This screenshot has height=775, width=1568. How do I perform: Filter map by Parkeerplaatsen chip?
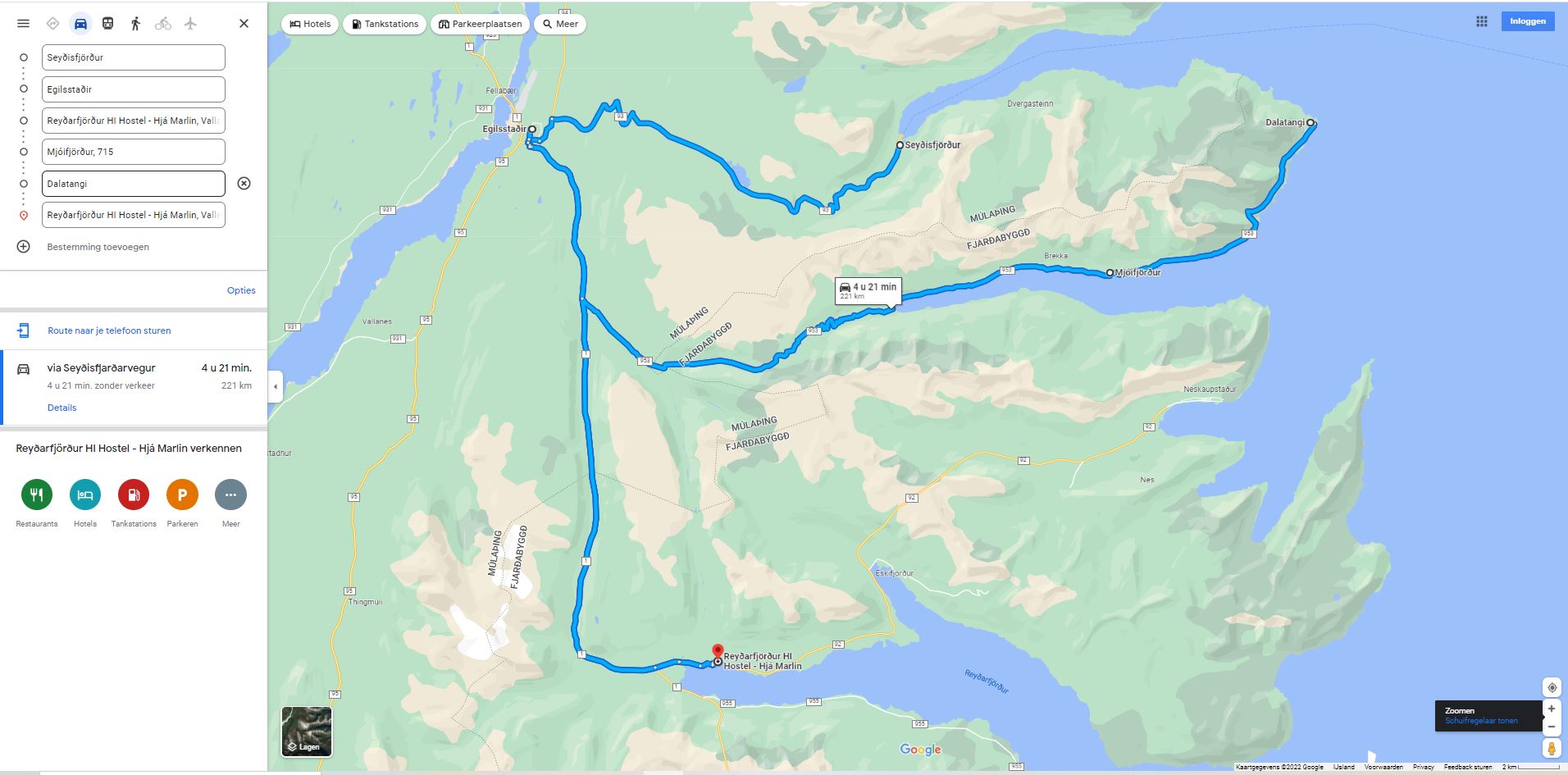[x=480, y=24]
